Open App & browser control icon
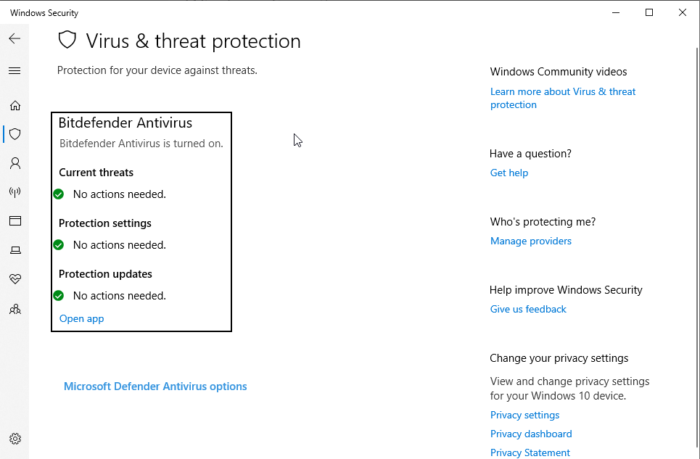Viewport: 700px width, 459px height. coord(14,221)
